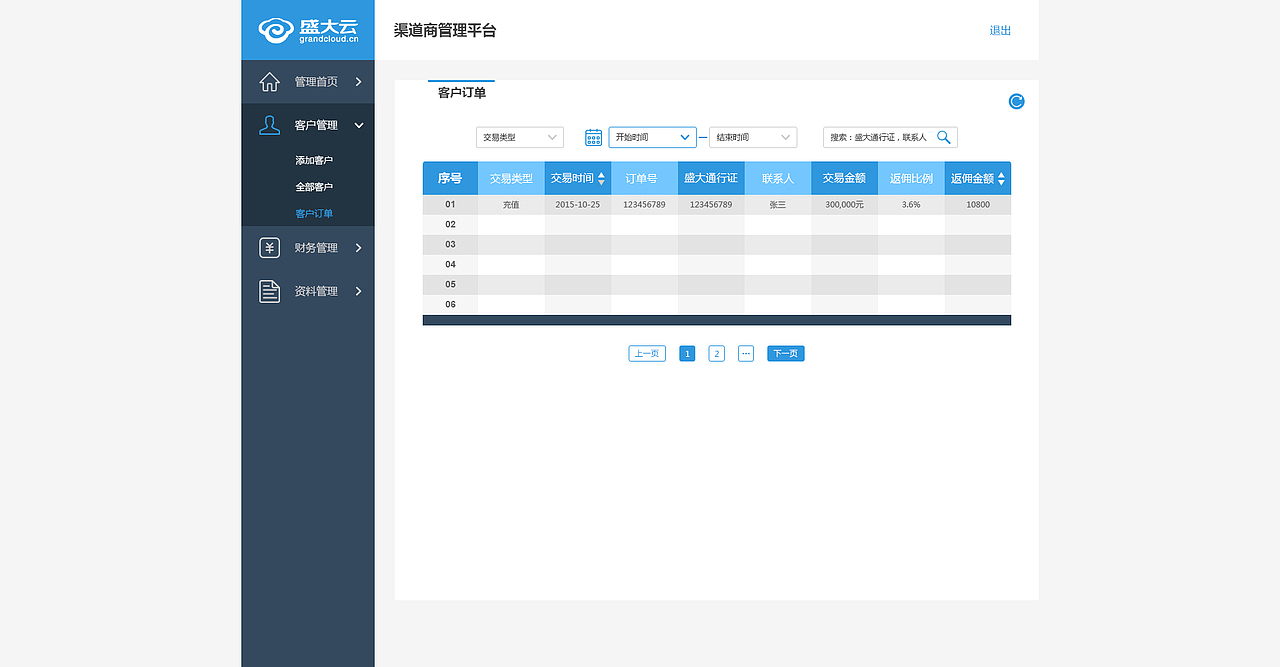Viewport: 1280px width, 667px height.
Task: Click row number 02
Action: (x=450, y=224)
